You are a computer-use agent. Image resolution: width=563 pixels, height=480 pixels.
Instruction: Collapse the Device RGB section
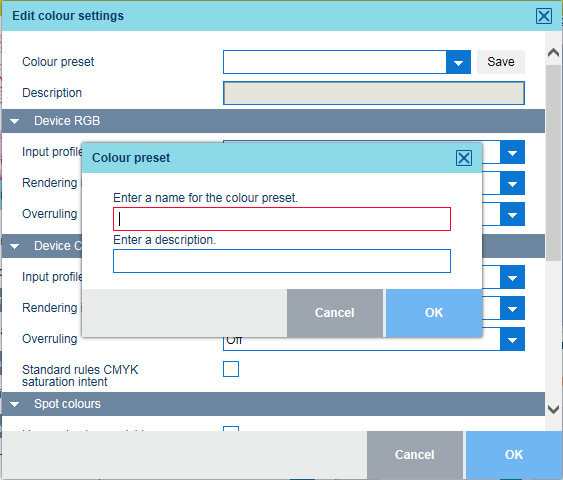coord(15,121)
